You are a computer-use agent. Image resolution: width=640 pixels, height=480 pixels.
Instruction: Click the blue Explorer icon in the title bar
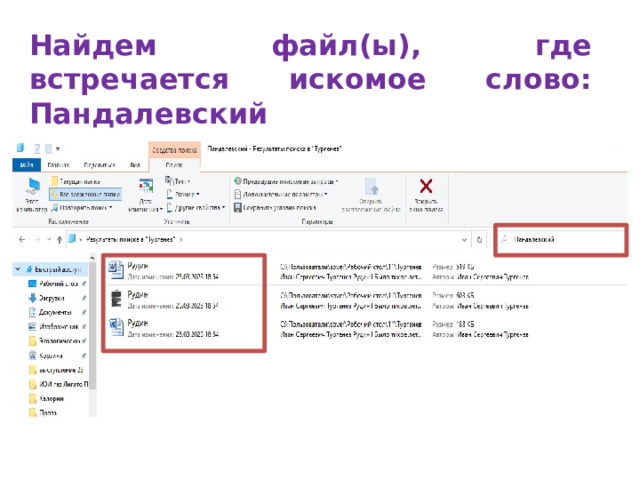[x=20, y=148]
